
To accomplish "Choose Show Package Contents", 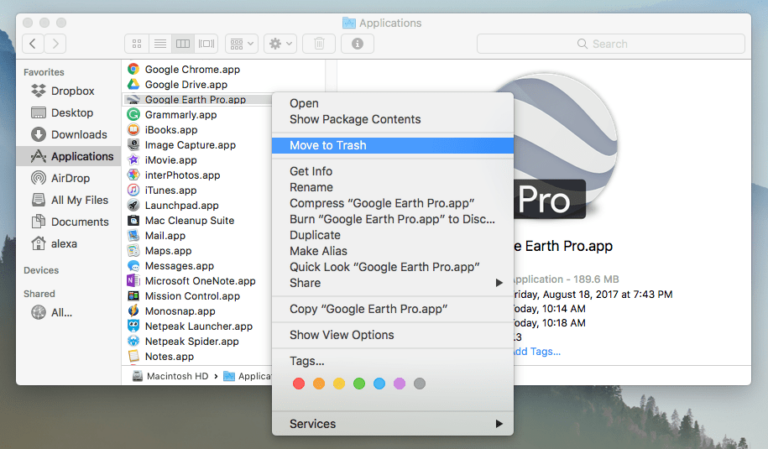I will click(393, 119).
